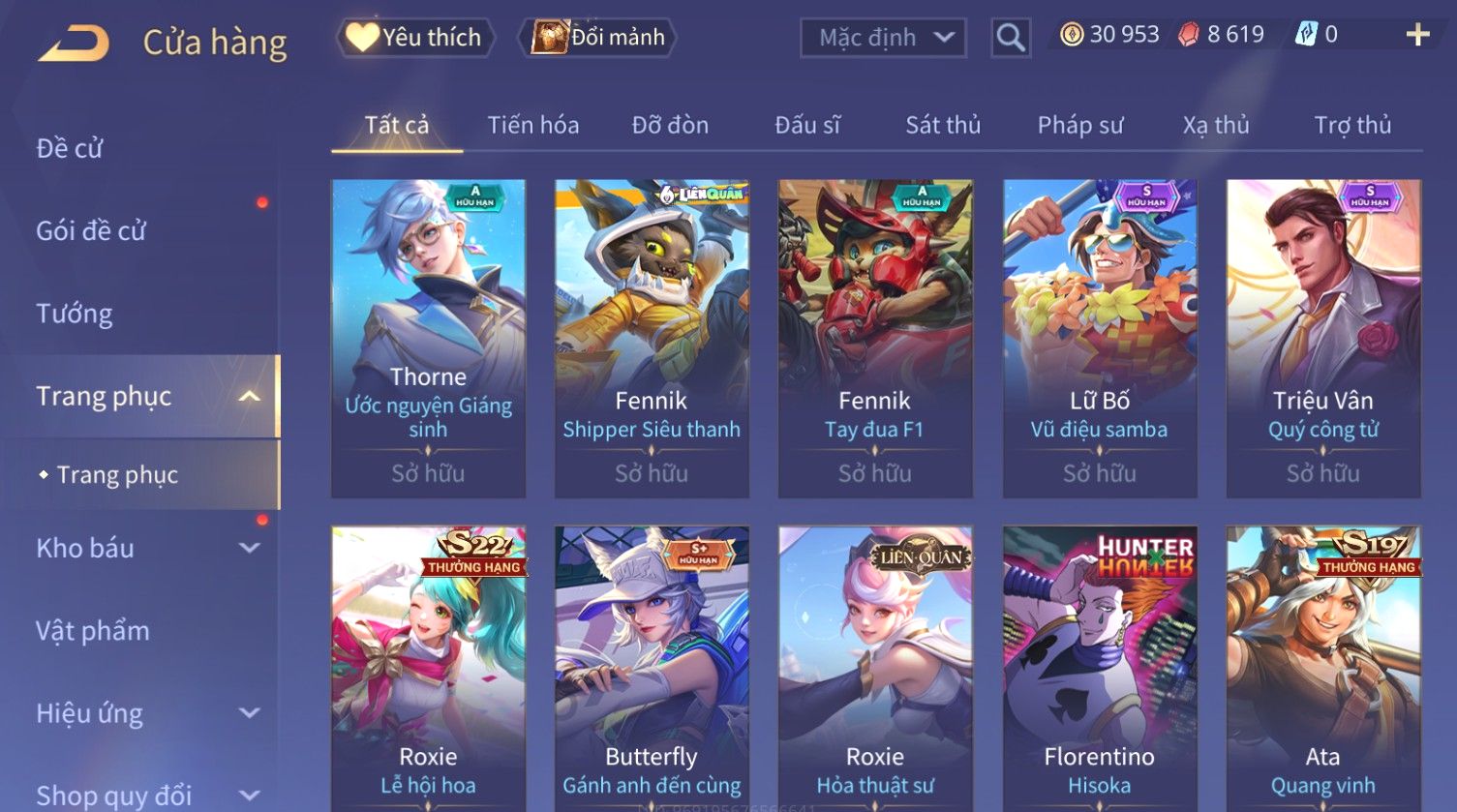Image resolution: width=1457 pixels, height=812 pixels.
Task: Select Thorne Ước nguyện Giáng sinh skin
Action: click(x=428, y=339)
